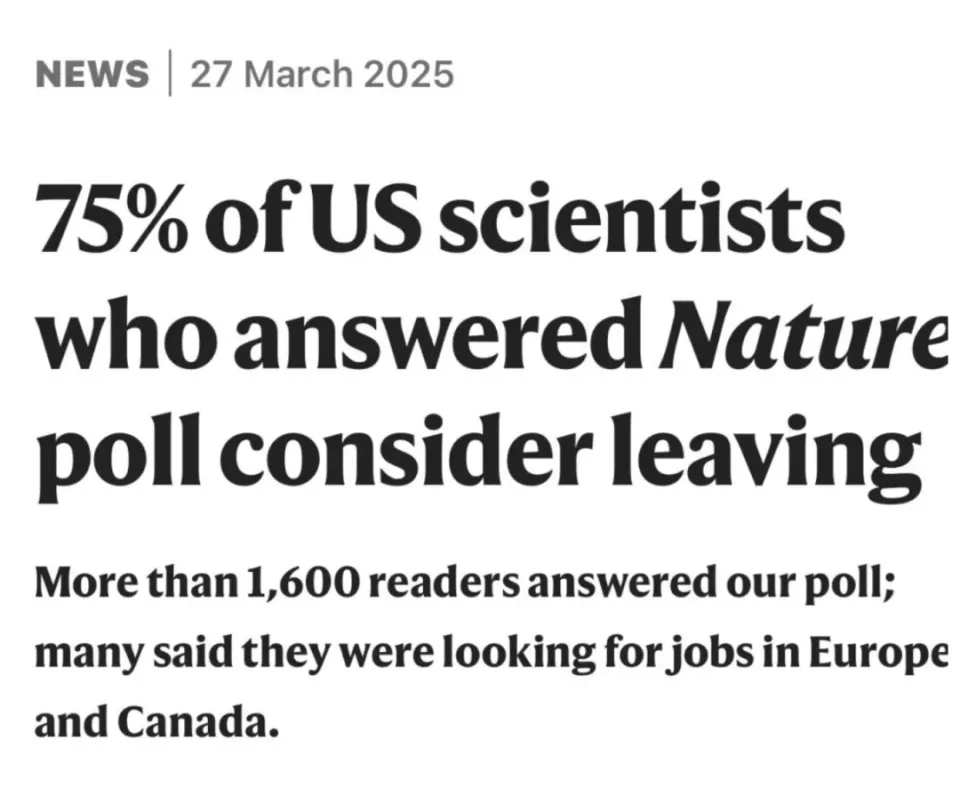Click the NEWS category label
The height and width of the screenshot is (796, 960).
pos(92,74)
